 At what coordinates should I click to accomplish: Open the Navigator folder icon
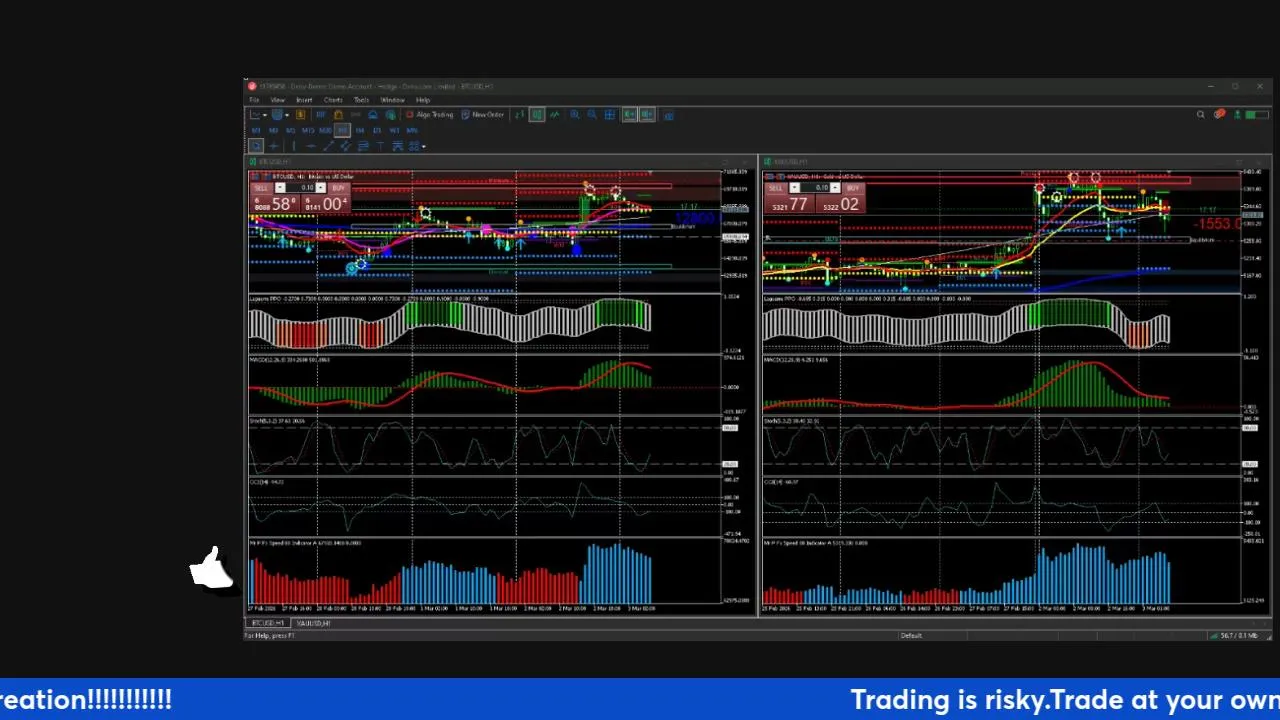coord(338,115)
